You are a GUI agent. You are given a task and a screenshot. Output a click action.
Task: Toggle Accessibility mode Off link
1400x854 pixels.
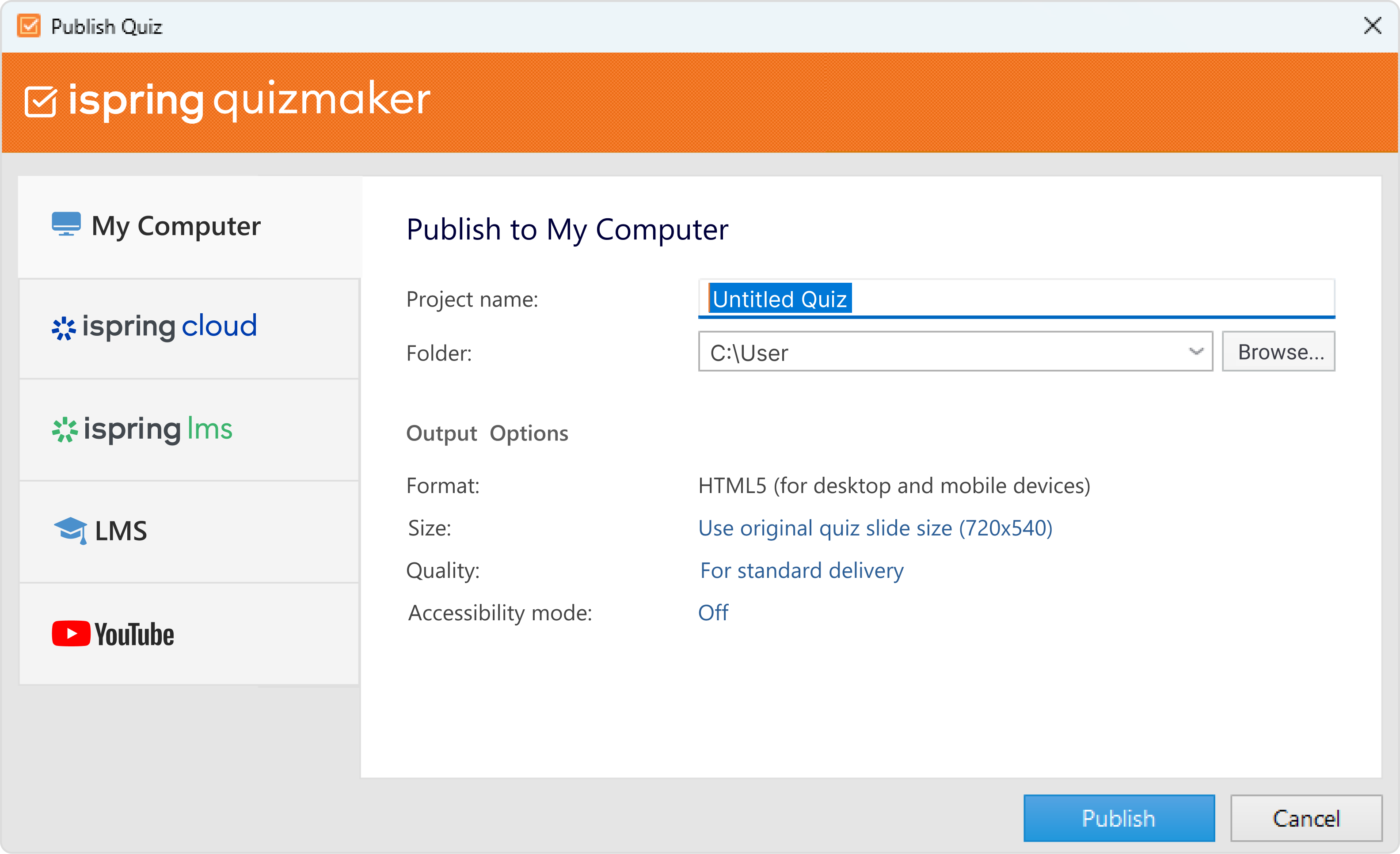click(713, 612)
